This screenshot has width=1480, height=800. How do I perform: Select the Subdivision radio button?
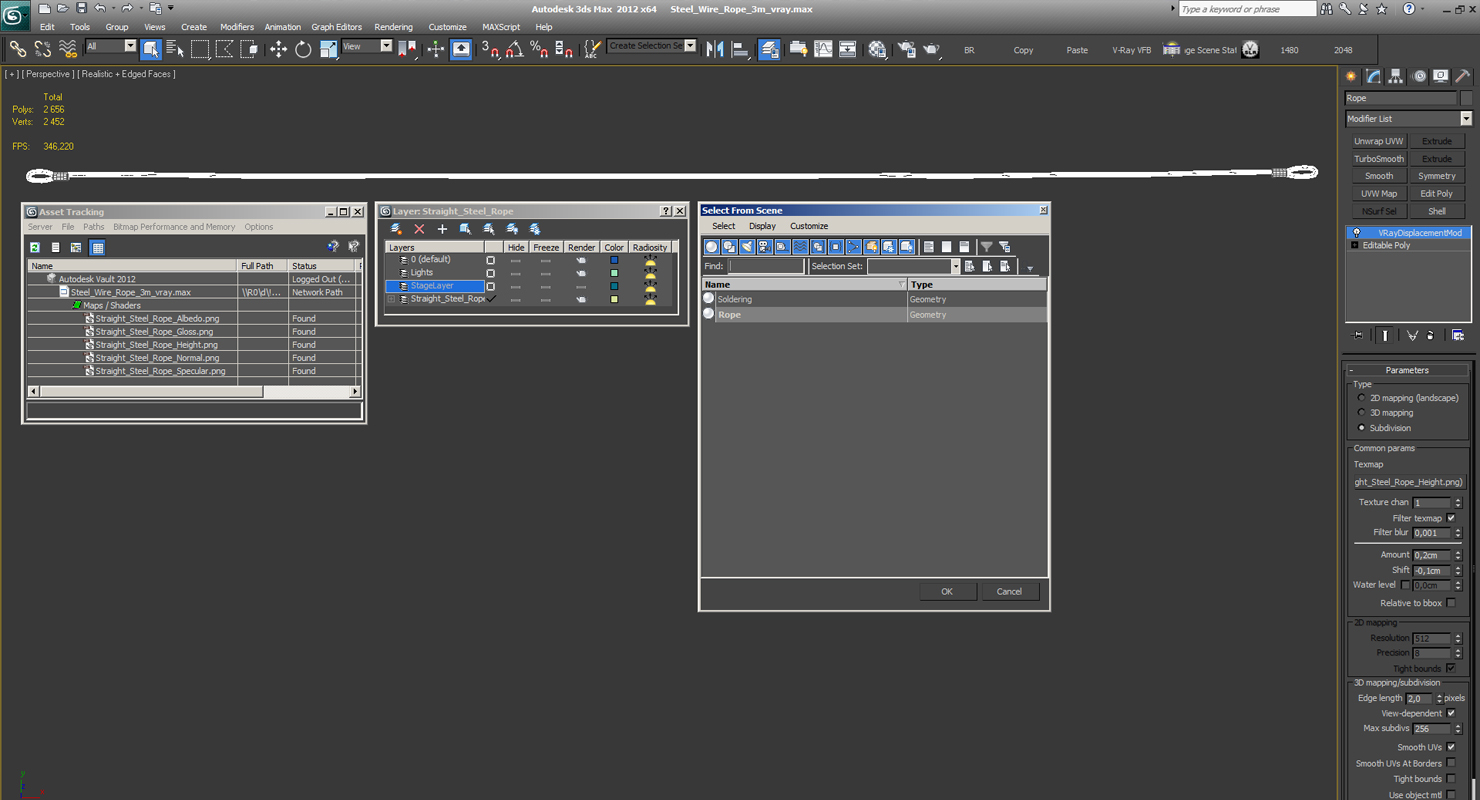click(x=1362, y=428)
